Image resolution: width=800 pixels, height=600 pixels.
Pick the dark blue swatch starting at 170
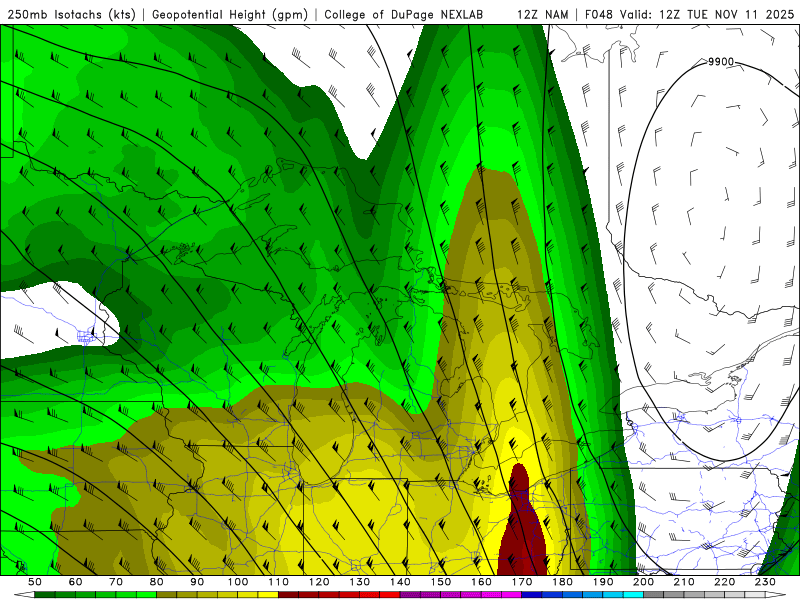click(532, 595)
